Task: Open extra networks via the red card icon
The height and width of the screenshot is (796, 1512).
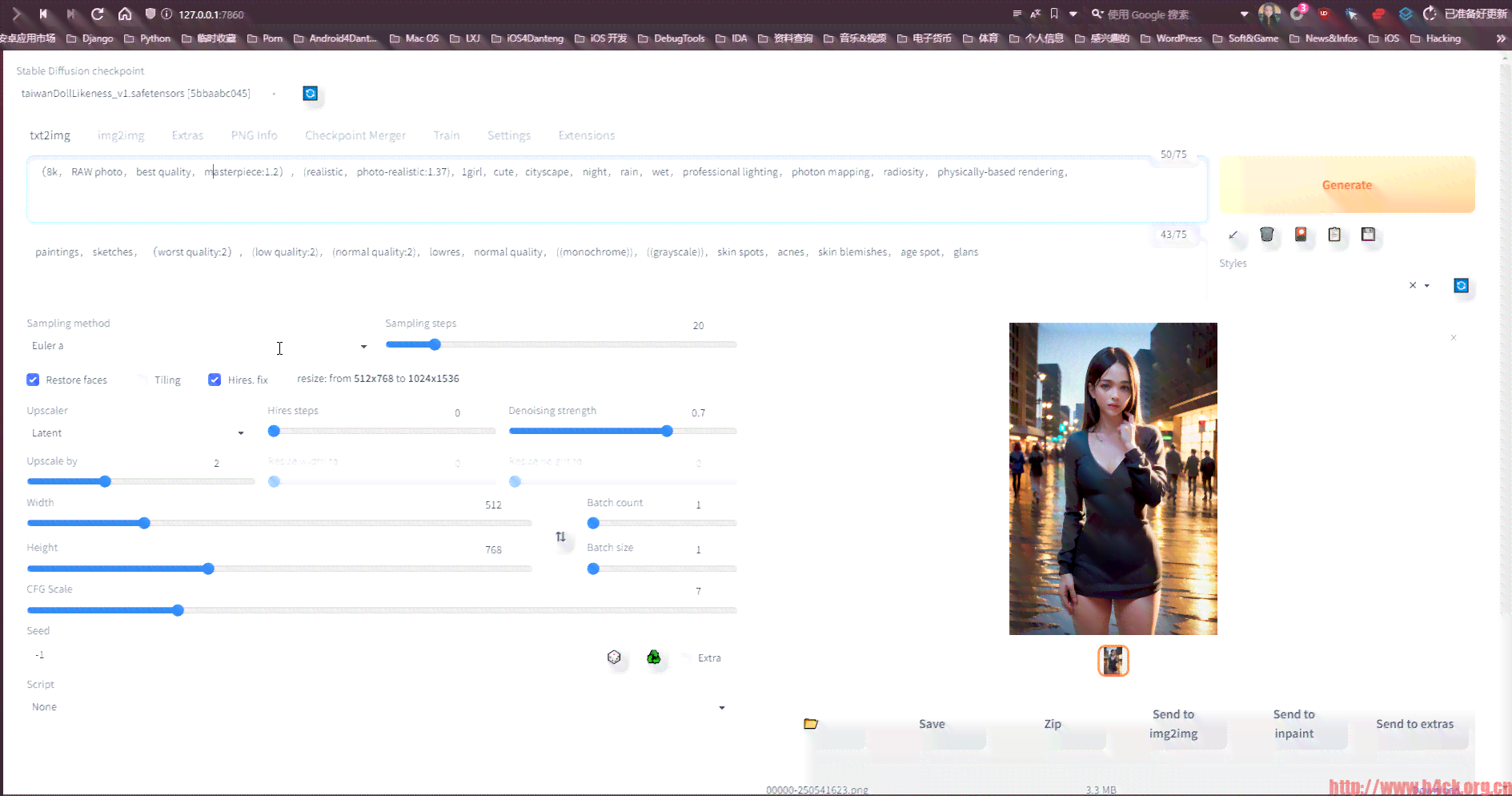Action: pos(1301,235)
